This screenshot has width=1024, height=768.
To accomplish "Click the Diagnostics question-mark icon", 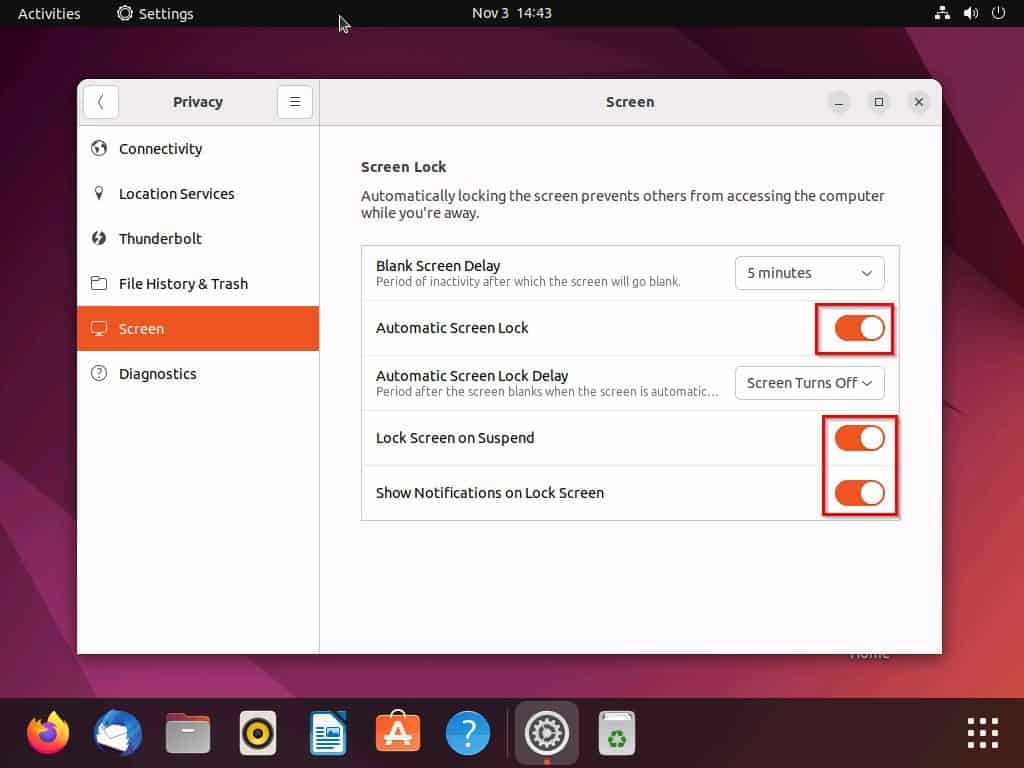I will (99, 374).
